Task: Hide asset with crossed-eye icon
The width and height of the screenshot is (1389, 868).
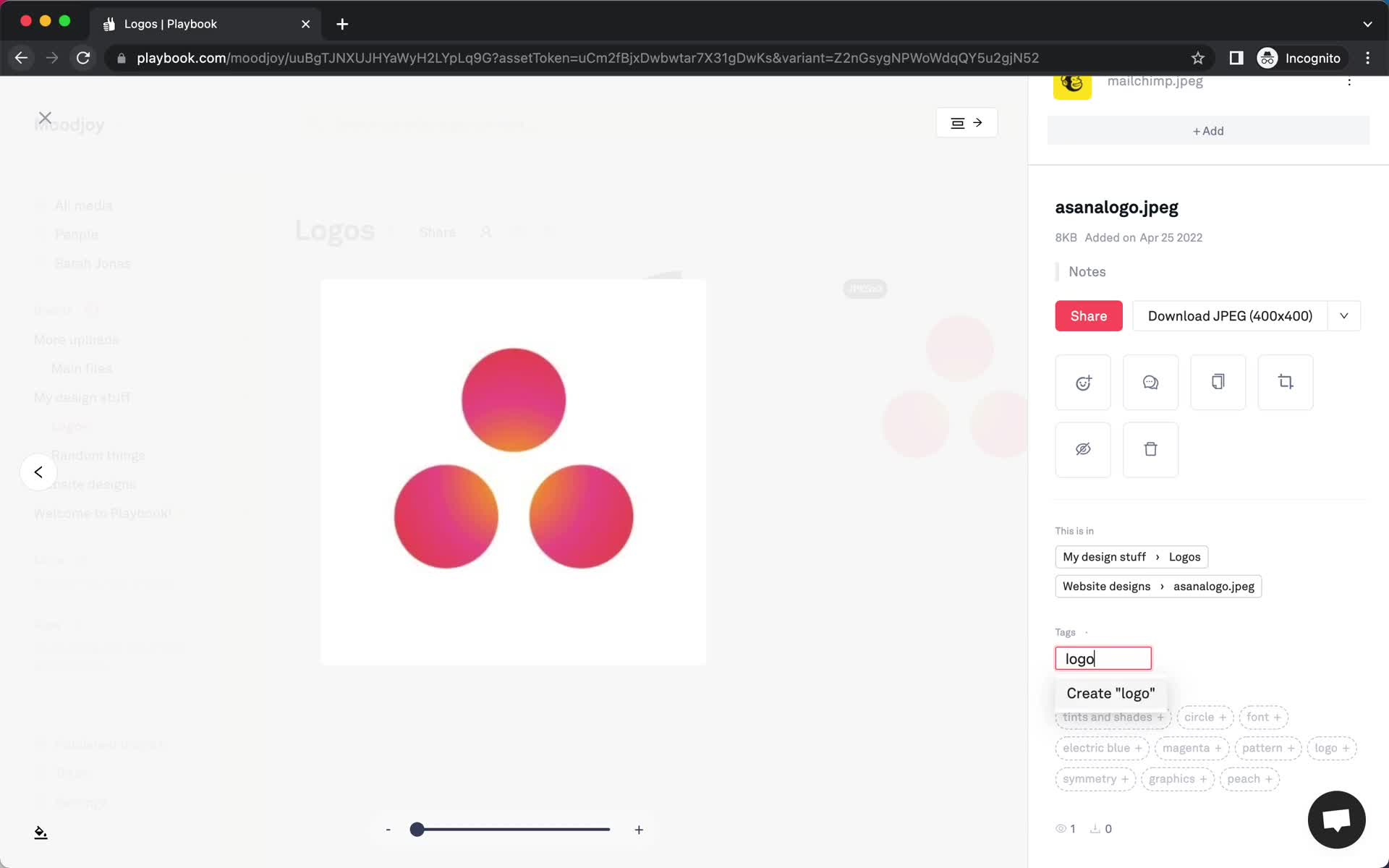Action: click(x=1083, y=450)
